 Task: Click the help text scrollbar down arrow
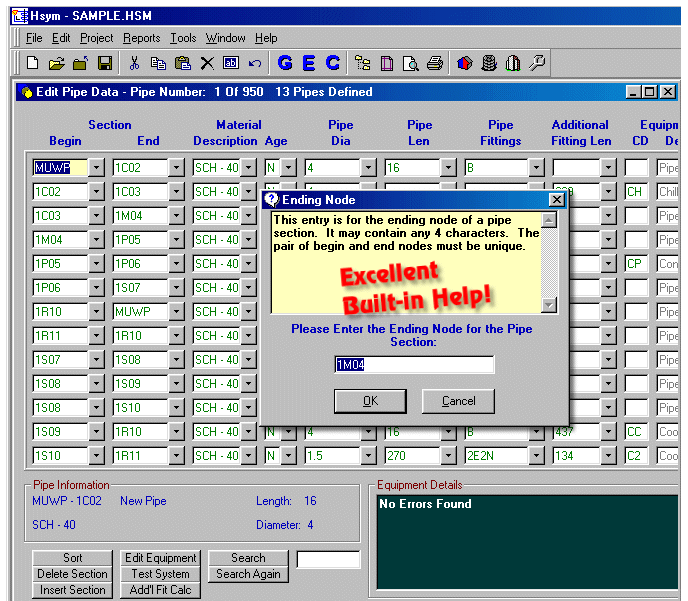tap(549, 305)
